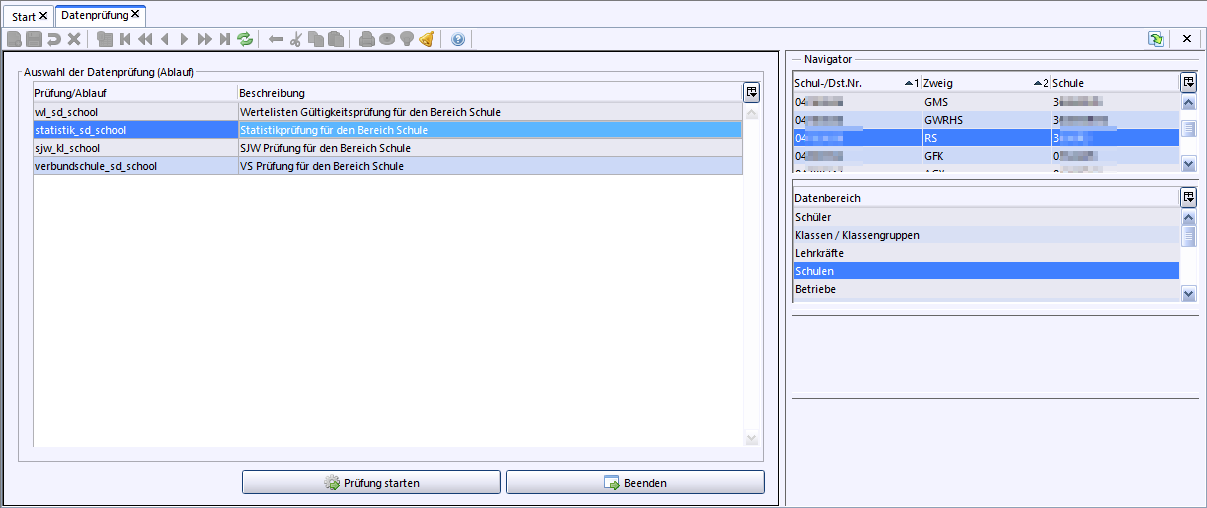This screenshot has width=1207, height=508.
Task: Jump to first record toolbar icon
Action: 125,39
